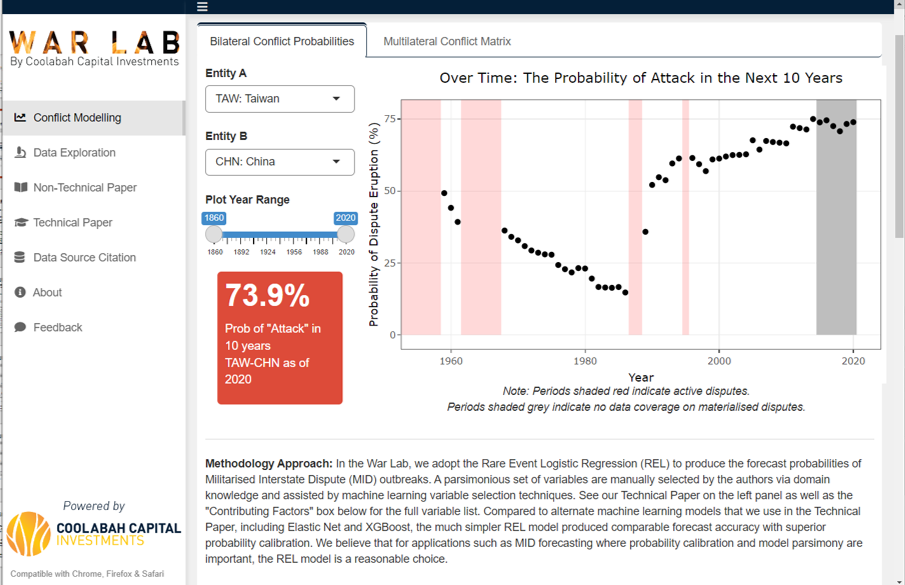Click the 1860 year range slider handle
This screenshot has width=905, height=585.
coord(214,235)
